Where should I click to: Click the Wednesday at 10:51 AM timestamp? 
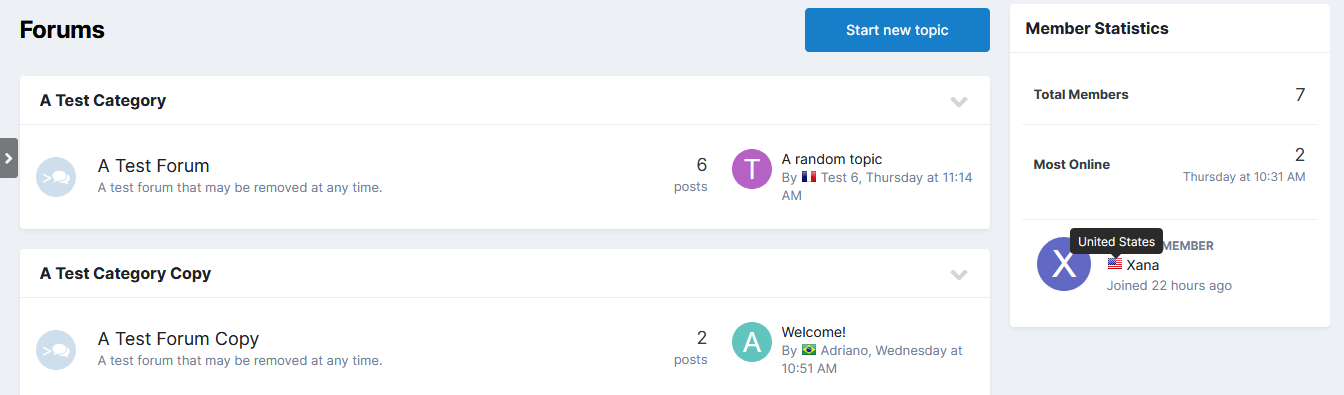tap(872, 359)
